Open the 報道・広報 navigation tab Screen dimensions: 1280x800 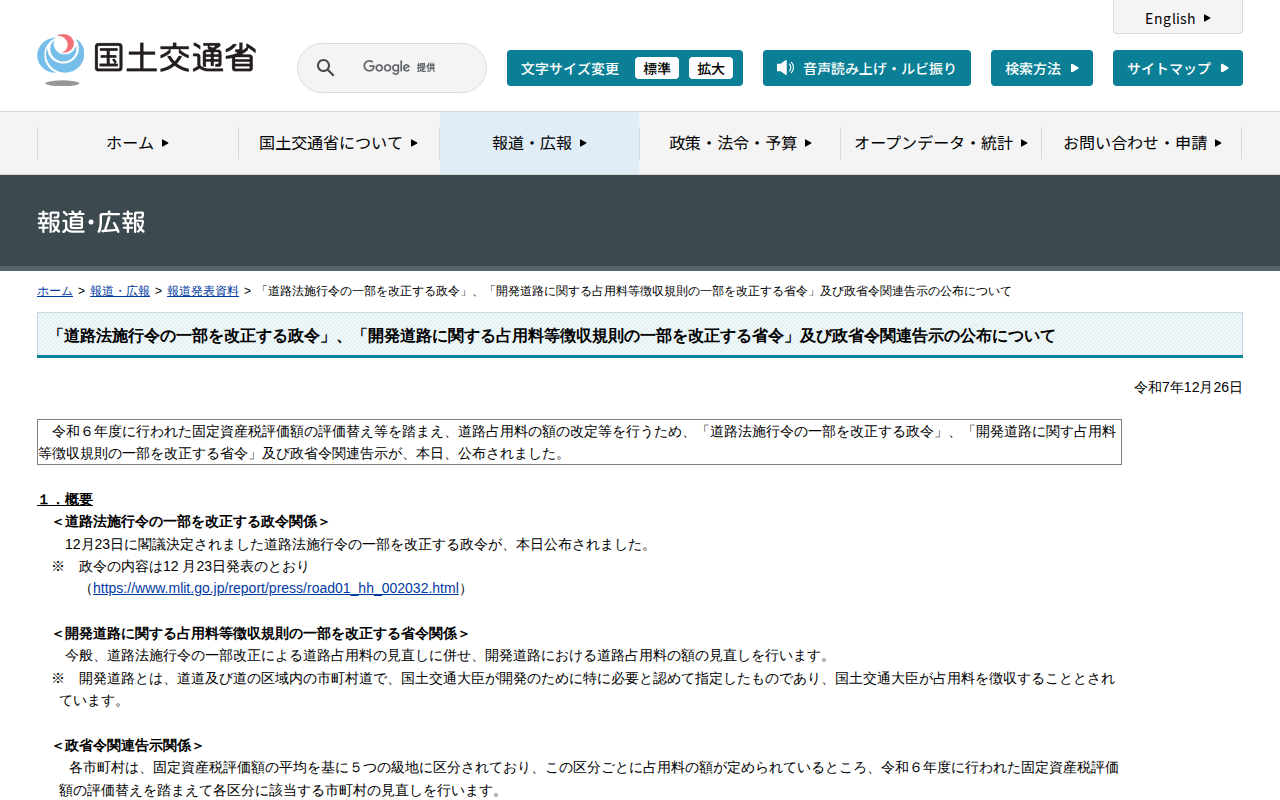pos(539,143)
